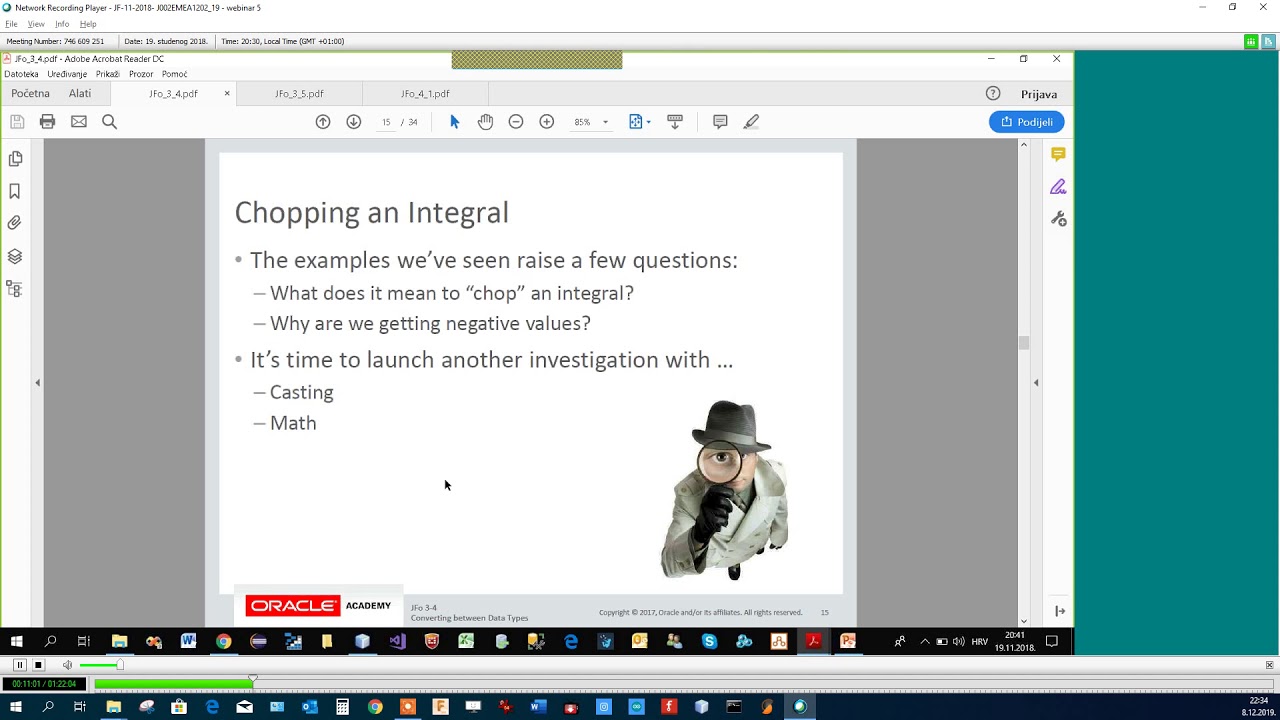Stop the recording playback

pos(38,665)
